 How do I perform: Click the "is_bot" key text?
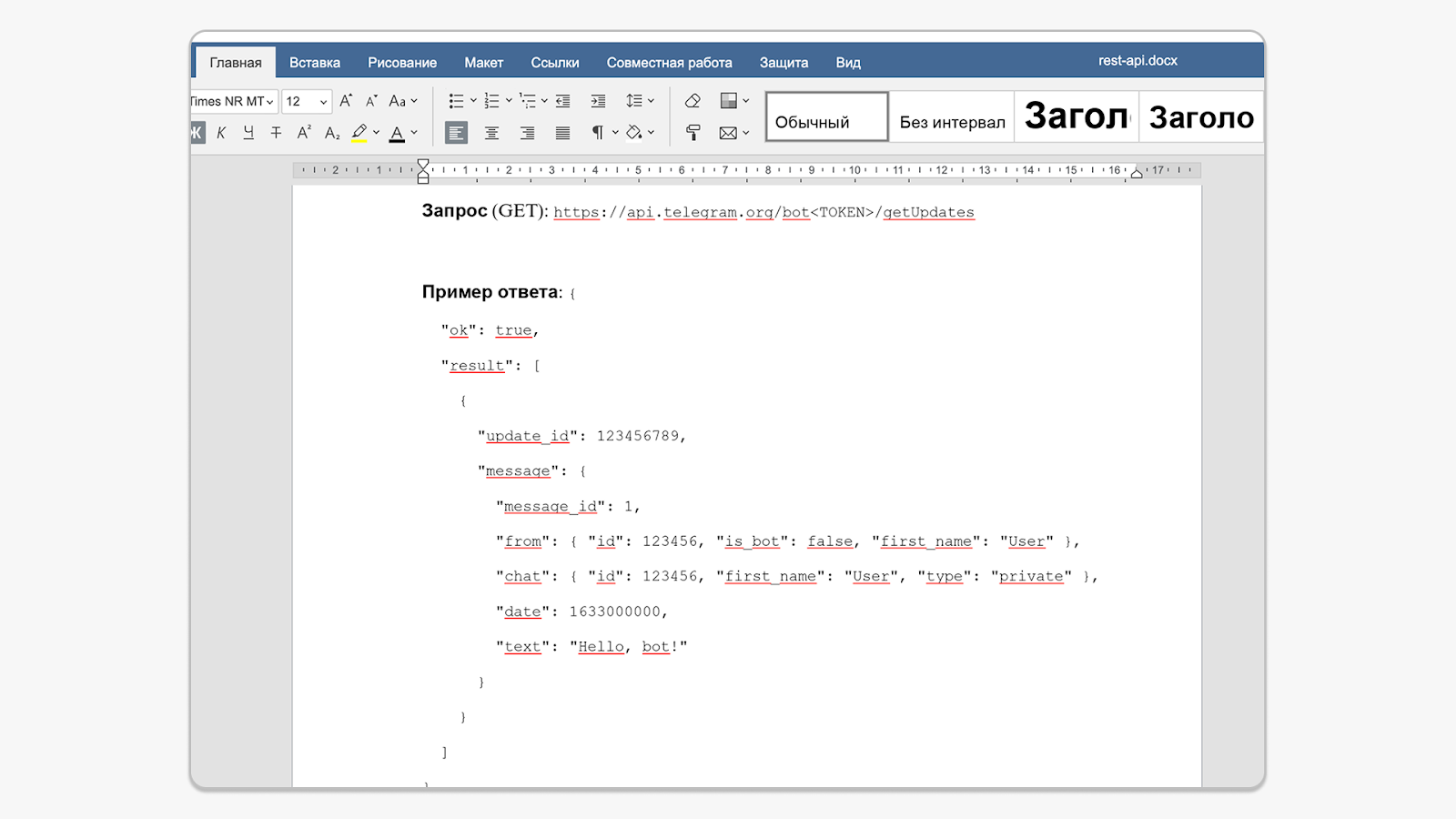(x=753, y=541)
